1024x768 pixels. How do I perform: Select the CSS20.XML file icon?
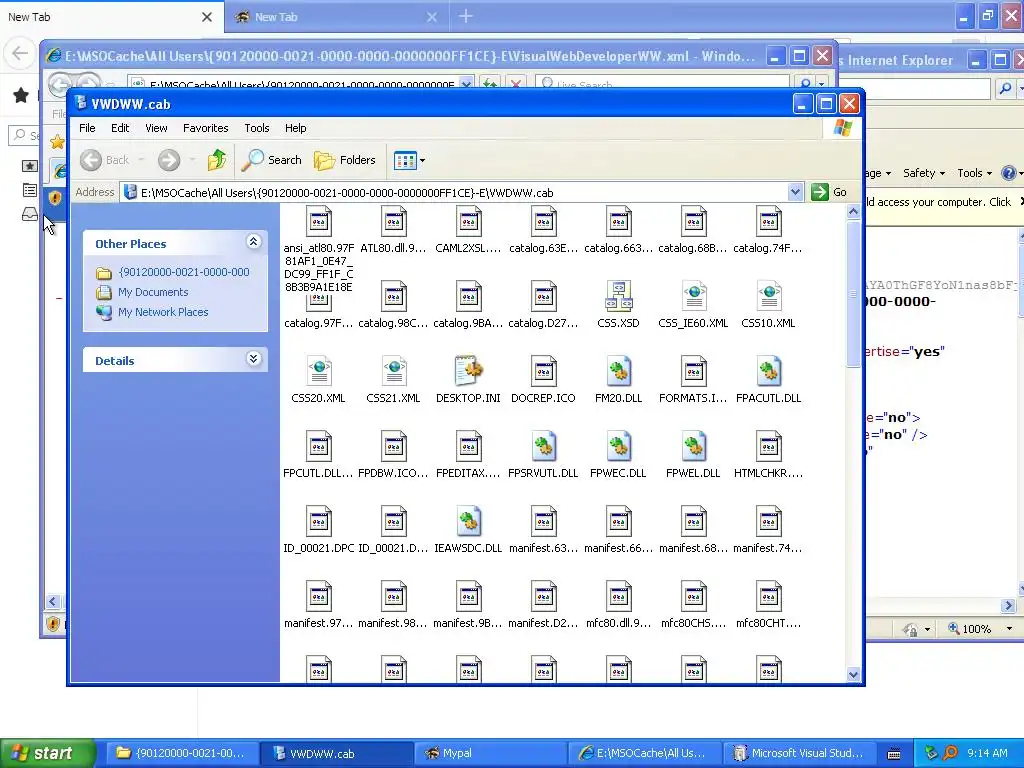tap(319, 372)
